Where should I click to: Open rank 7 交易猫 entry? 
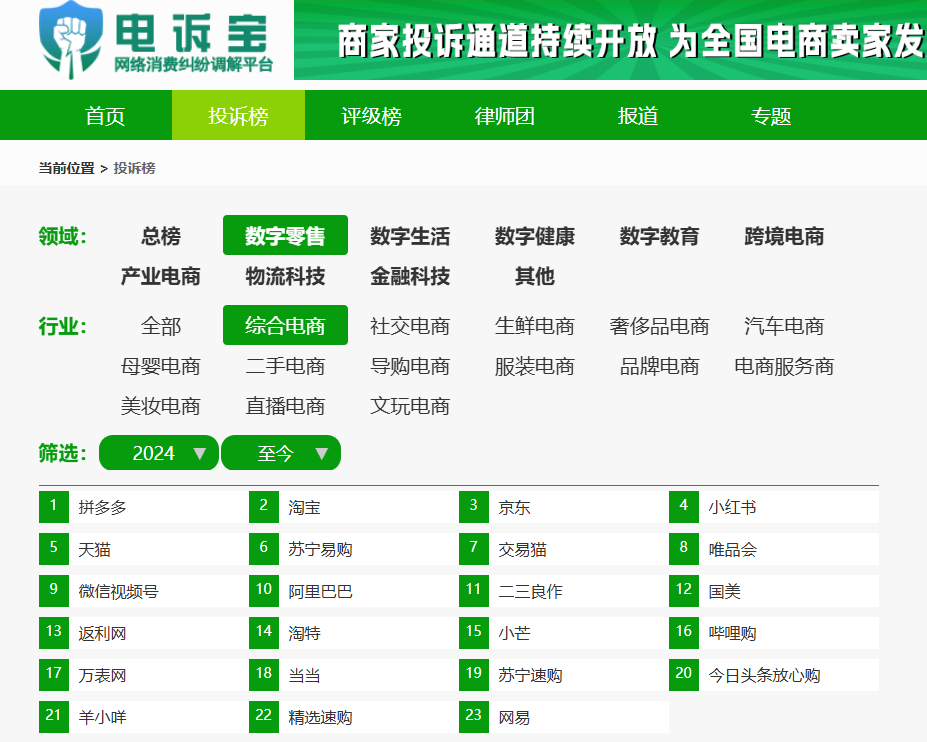(563, 549)
